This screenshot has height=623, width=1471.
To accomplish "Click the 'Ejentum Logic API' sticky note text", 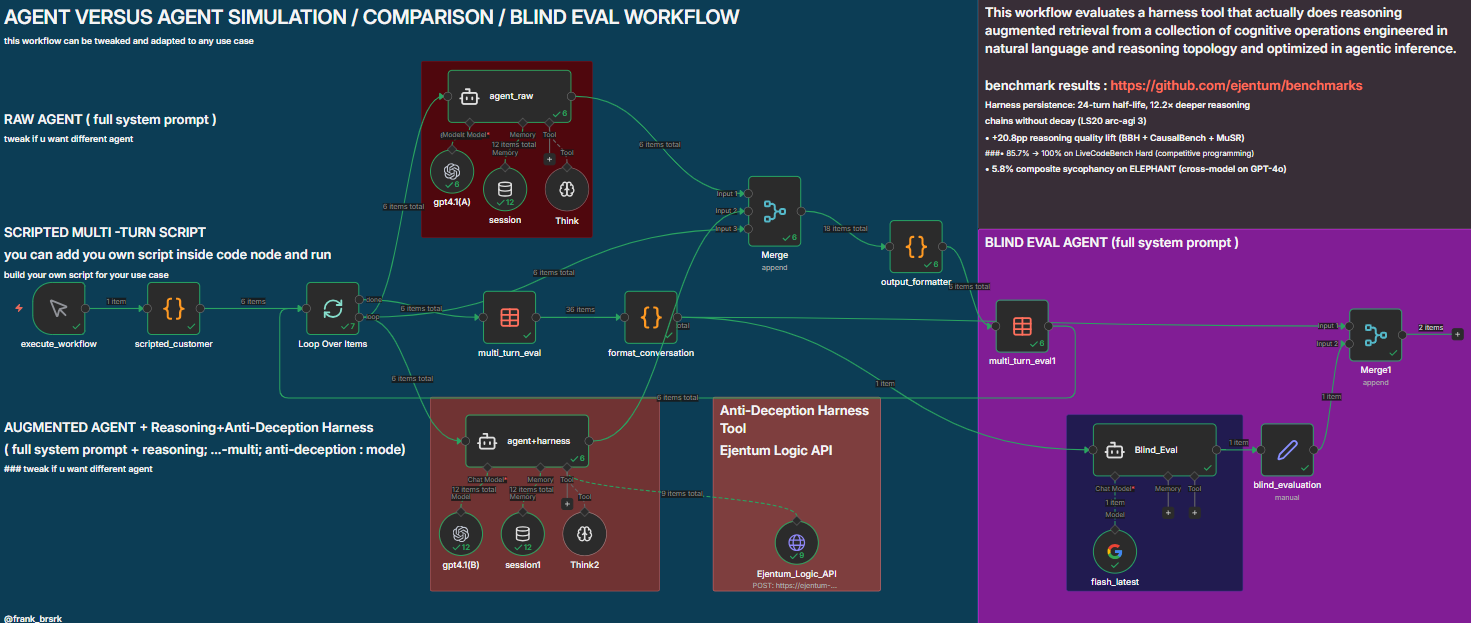I will [x=776, y=450].
